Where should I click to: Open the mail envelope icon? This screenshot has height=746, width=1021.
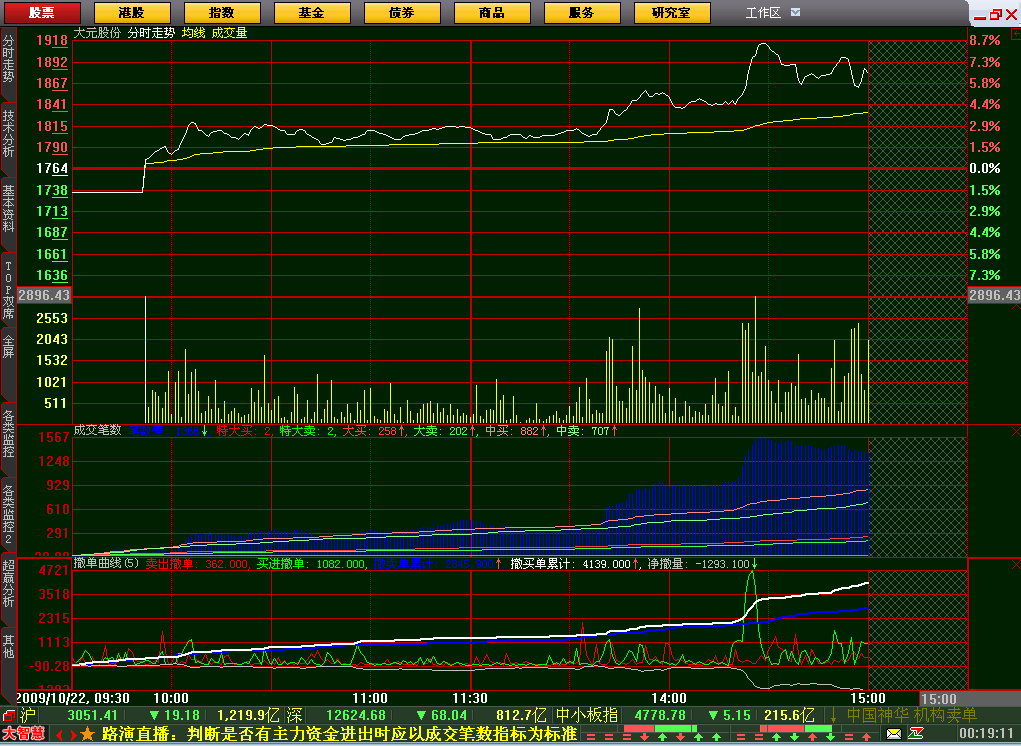(894, 734)
